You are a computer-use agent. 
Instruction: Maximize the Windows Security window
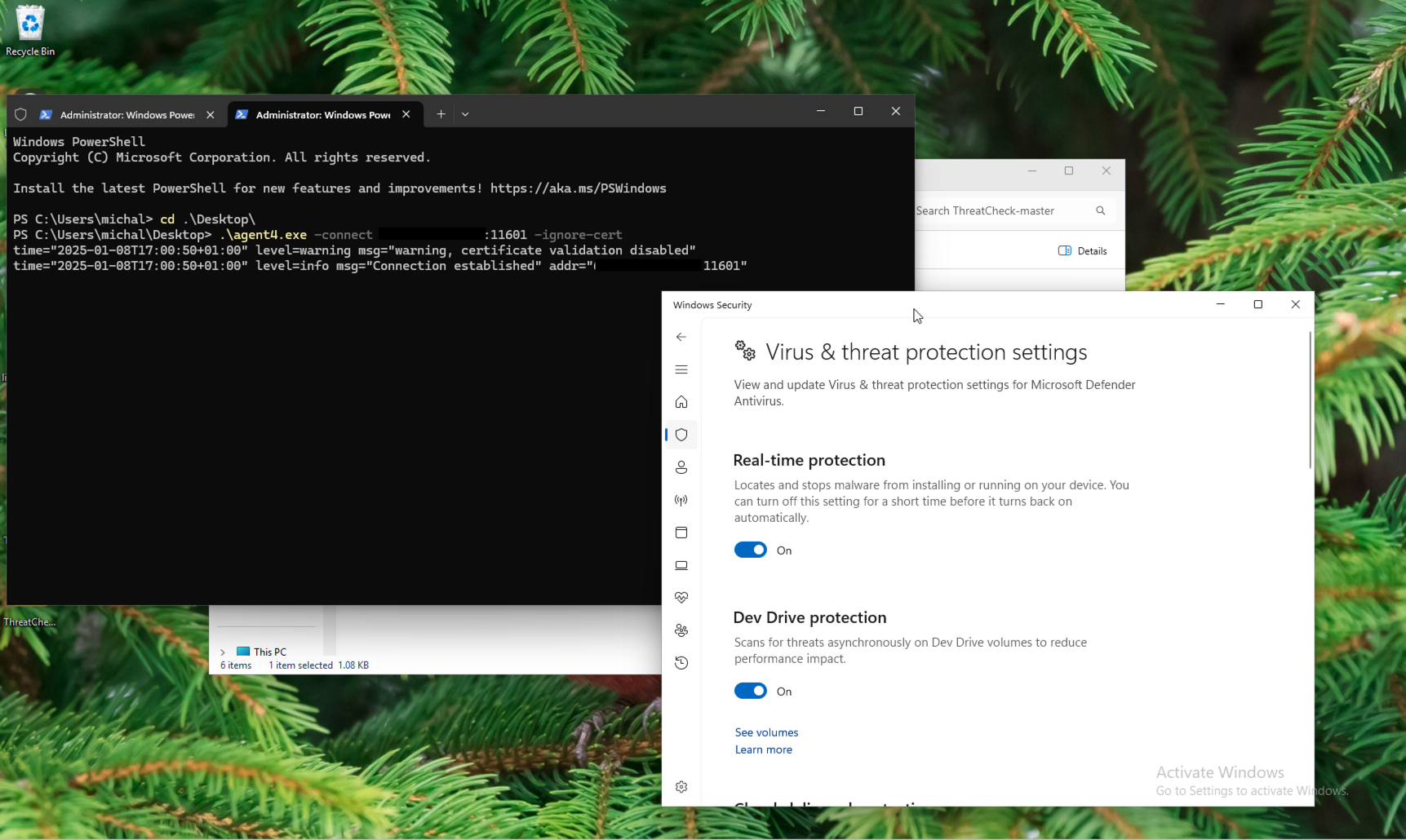[1258, 304]
